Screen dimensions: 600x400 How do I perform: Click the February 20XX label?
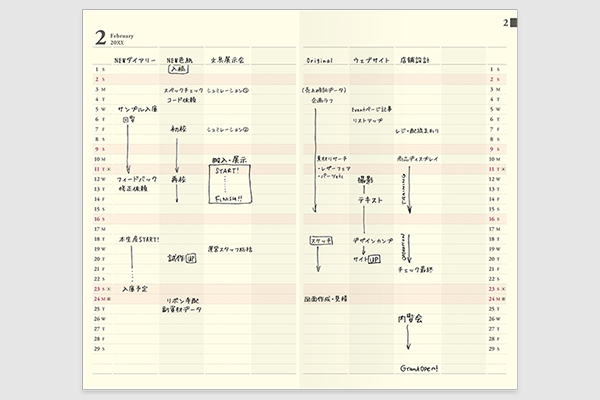tap(121, 37)
